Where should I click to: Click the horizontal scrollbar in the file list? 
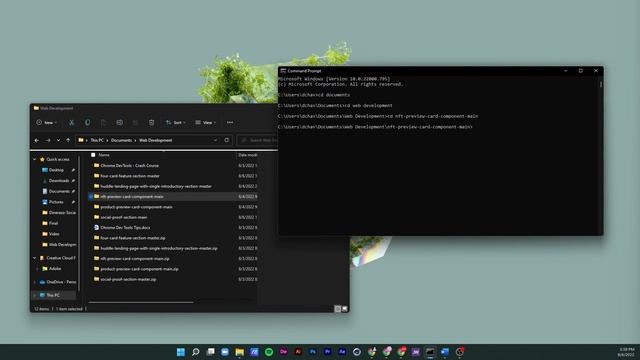141,302
